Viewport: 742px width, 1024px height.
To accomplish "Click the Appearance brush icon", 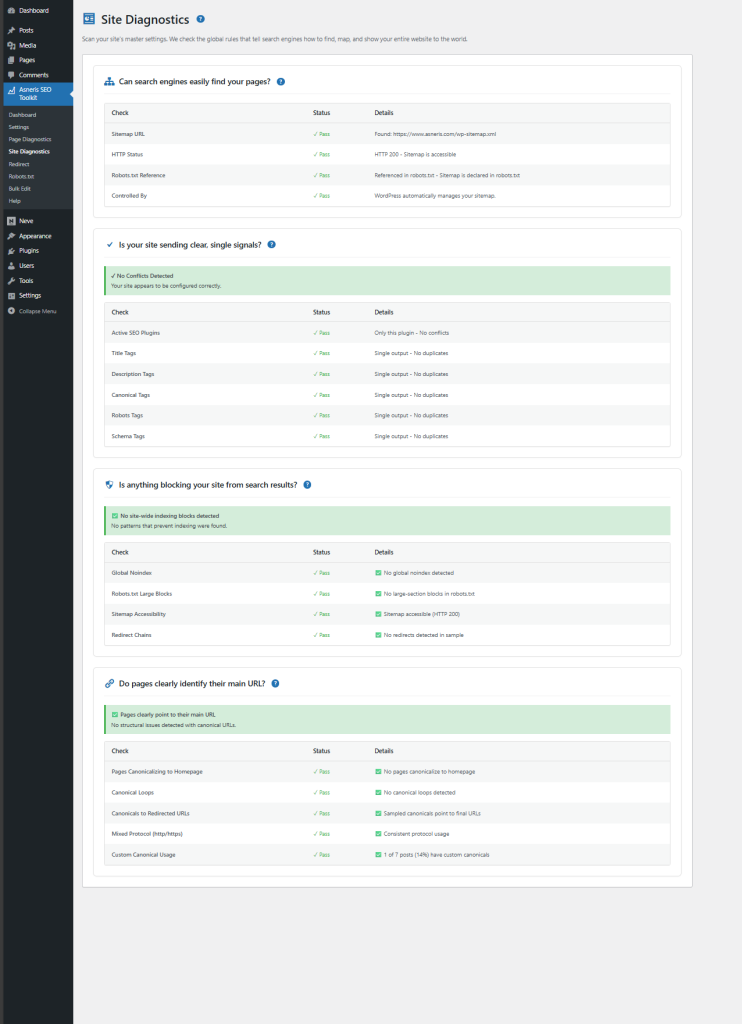I will (11, 236).
